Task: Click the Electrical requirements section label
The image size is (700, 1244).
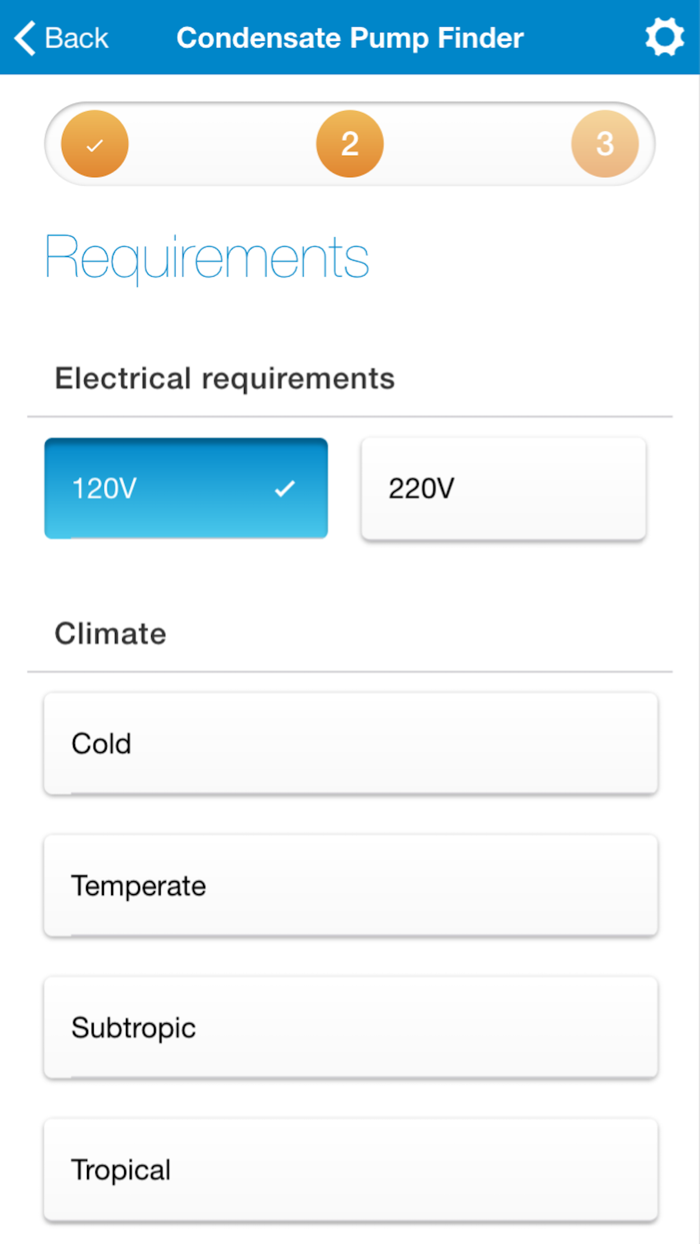Action: click(x=224, y=378)
